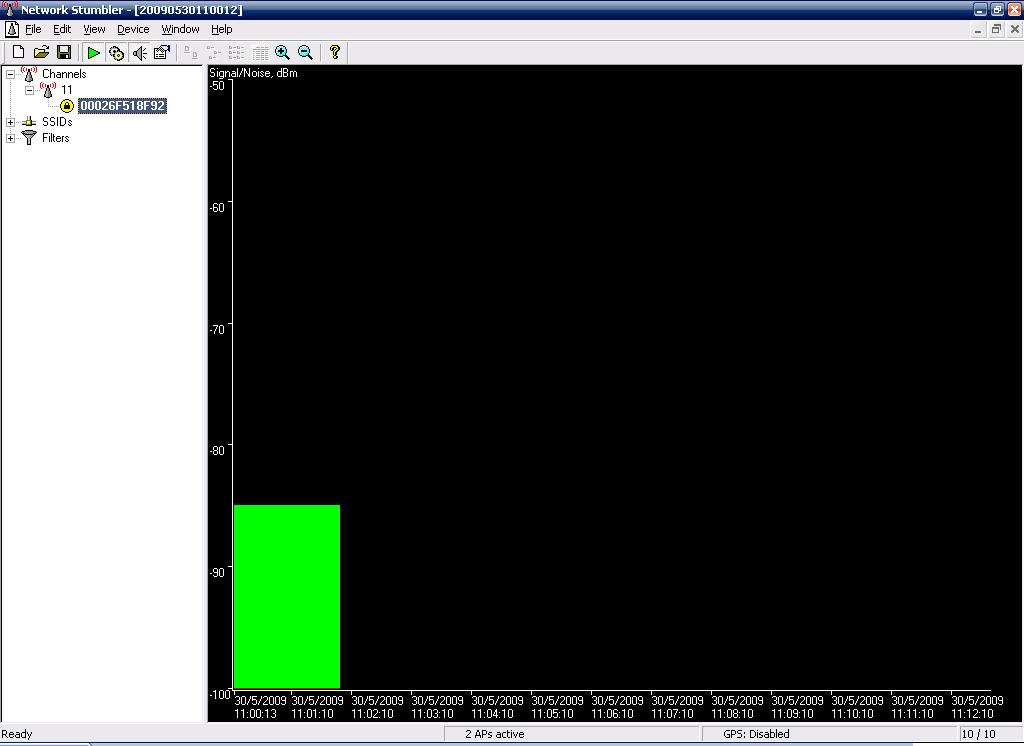1024x746 pixels.
Task: Select the Filters tree item
Action: [x=56, y=138]
